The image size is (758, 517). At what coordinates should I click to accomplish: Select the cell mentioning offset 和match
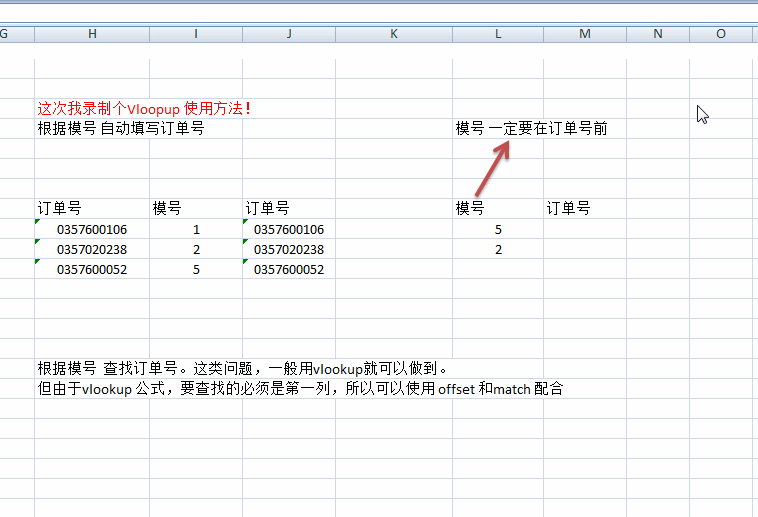point(92,389)
